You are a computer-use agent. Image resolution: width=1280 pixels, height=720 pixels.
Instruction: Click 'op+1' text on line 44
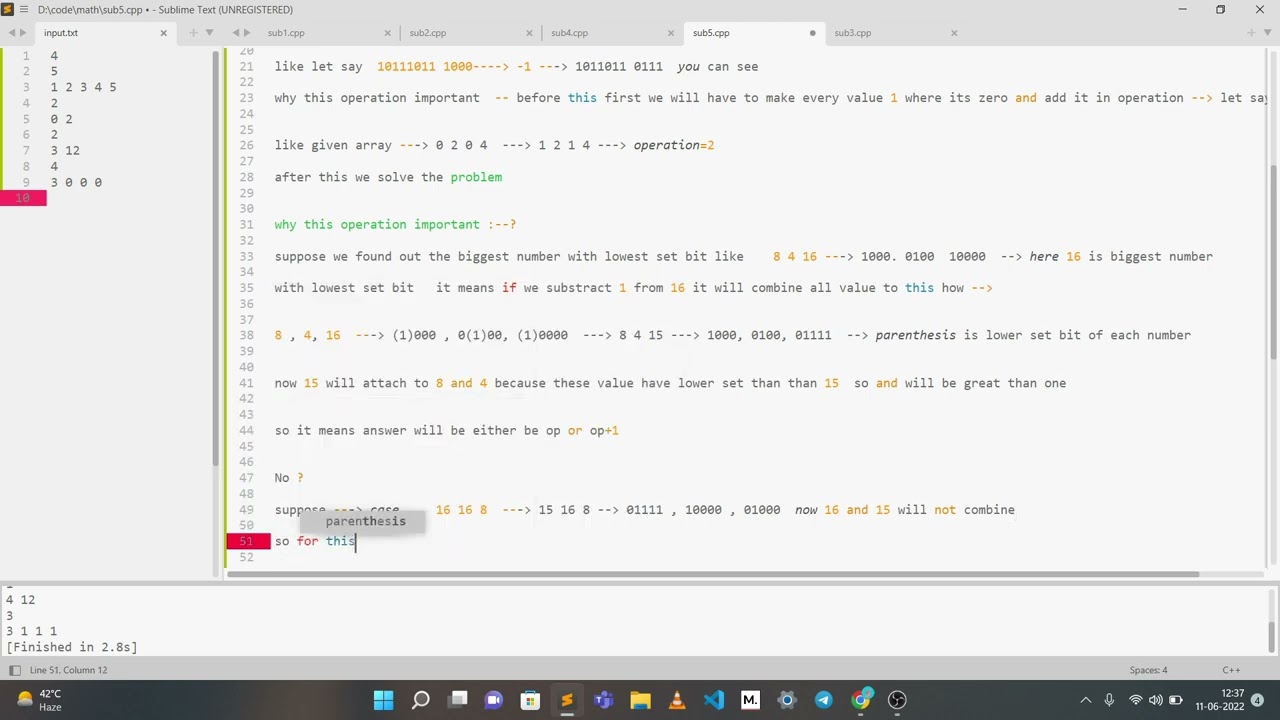pos(604,430)
